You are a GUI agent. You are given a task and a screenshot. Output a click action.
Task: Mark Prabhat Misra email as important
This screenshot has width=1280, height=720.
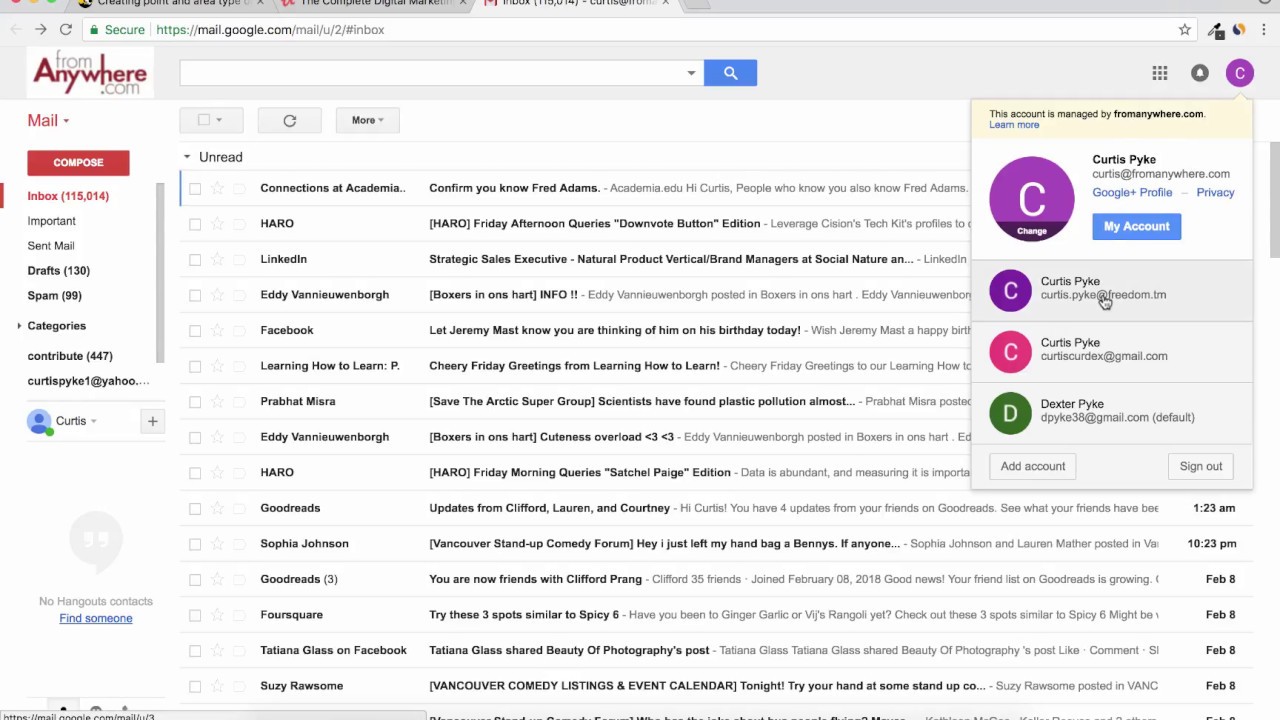[x=239, y=402]
